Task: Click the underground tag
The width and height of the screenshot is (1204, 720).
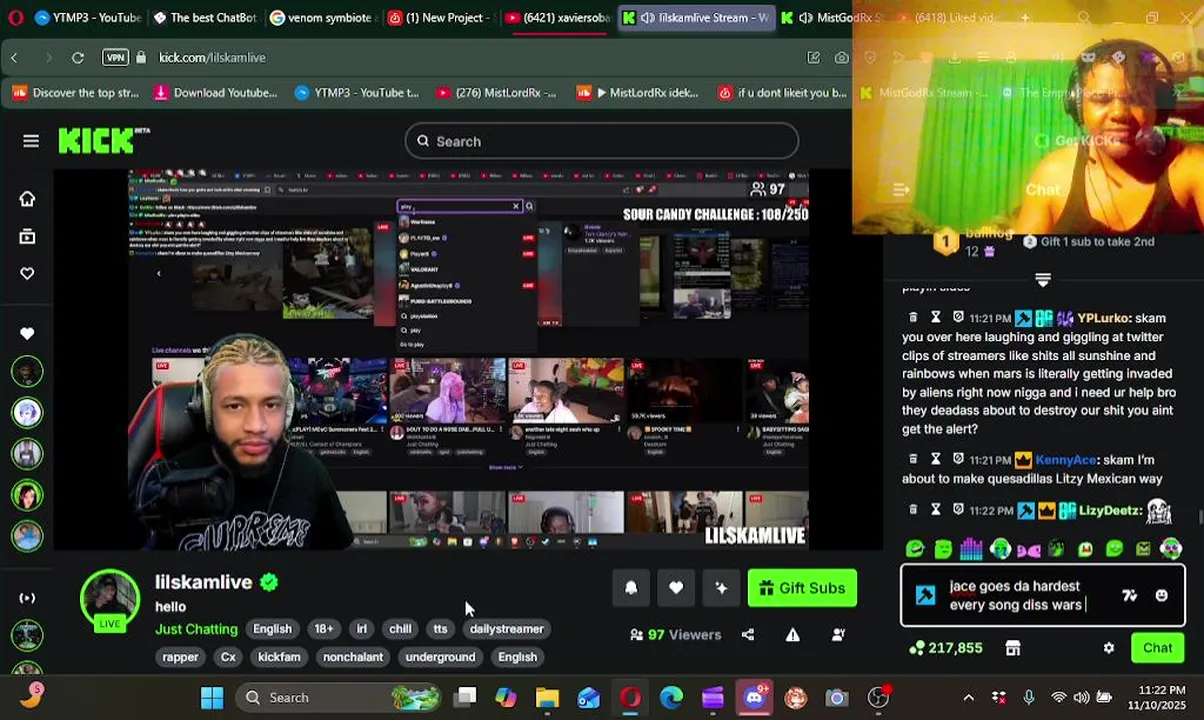Action: (x=440, y=657)
